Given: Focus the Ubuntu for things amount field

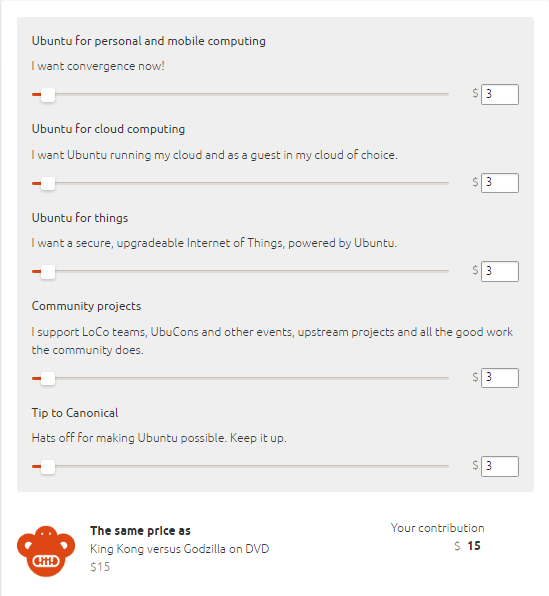Looking at the screenshot, I should 500,271.
